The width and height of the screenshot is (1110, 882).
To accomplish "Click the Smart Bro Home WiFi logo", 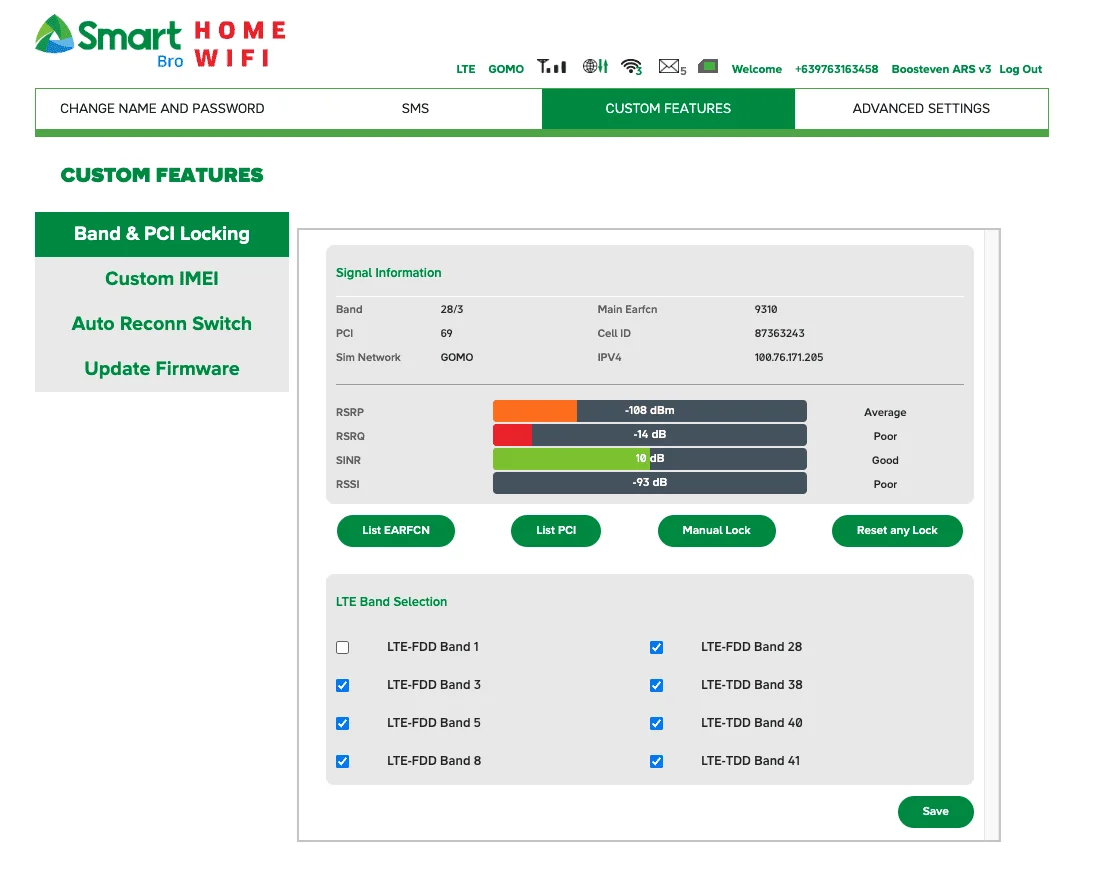I will click(161, 42).
